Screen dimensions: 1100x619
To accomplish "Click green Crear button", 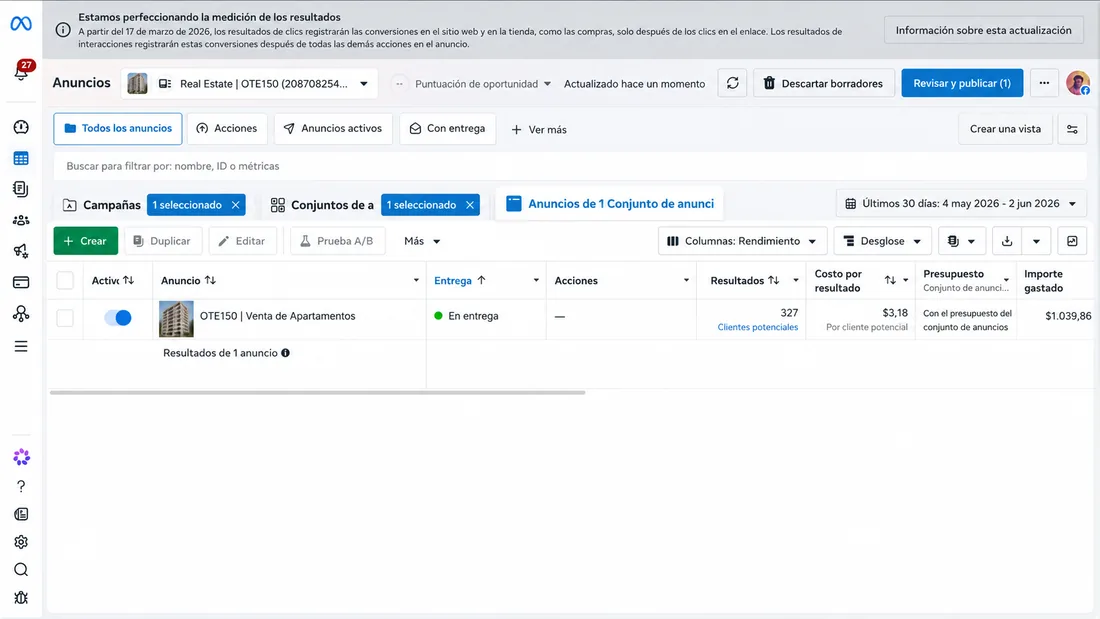I will 86,241.
